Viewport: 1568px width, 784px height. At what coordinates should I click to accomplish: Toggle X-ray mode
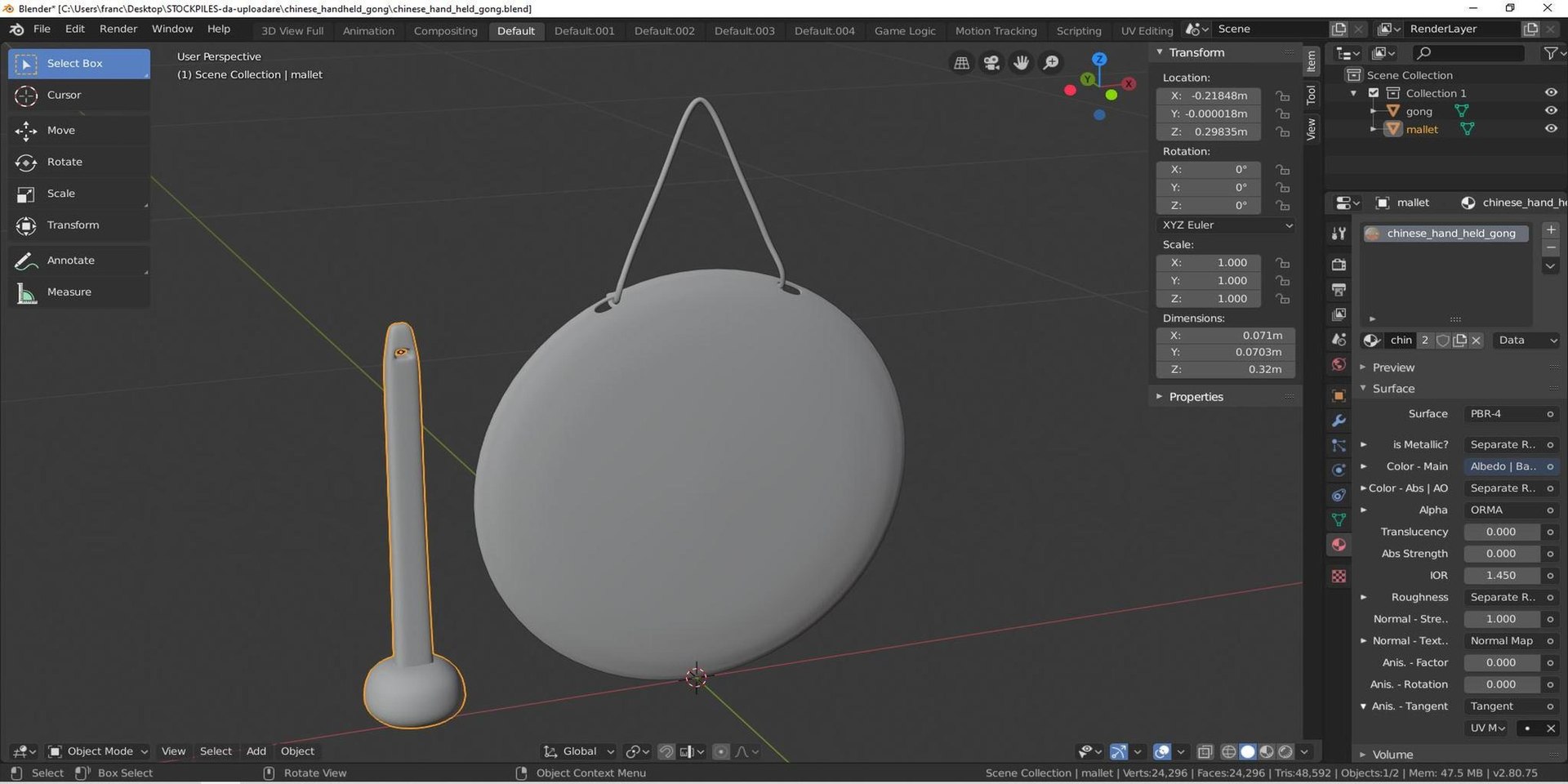[x=1205, y=751]
